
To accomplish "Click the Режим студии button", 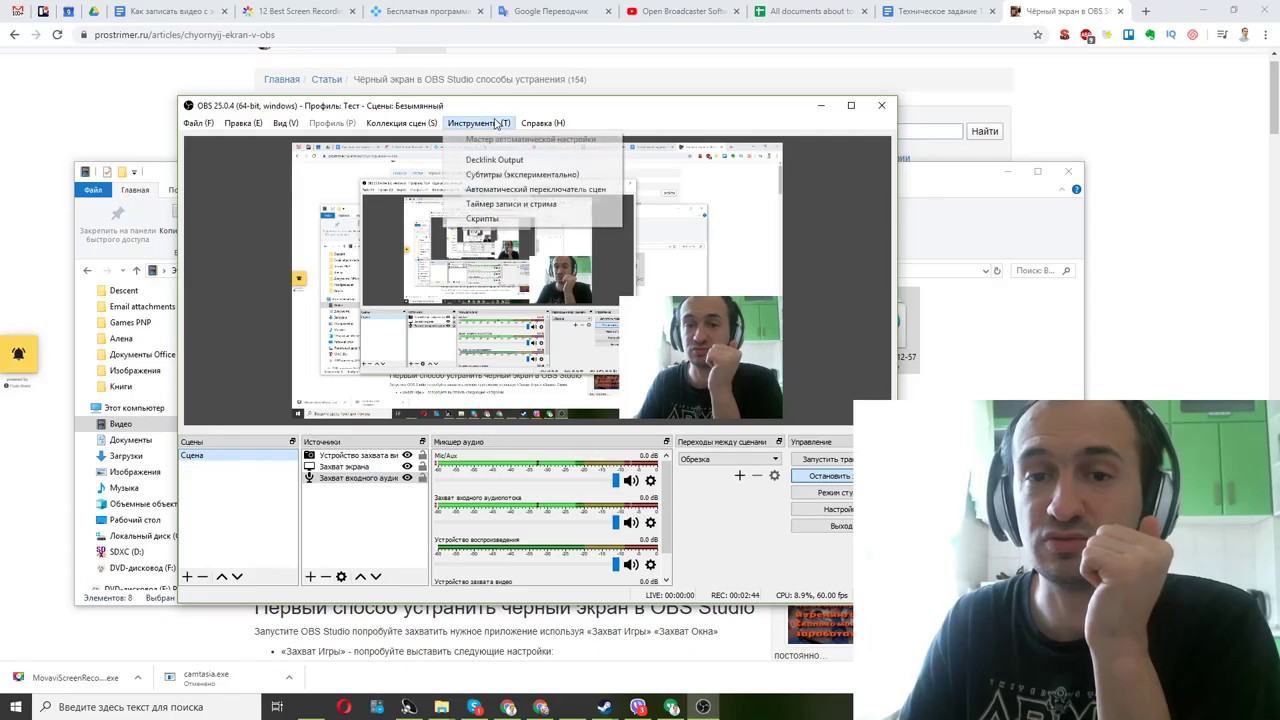I will (823, 493).
